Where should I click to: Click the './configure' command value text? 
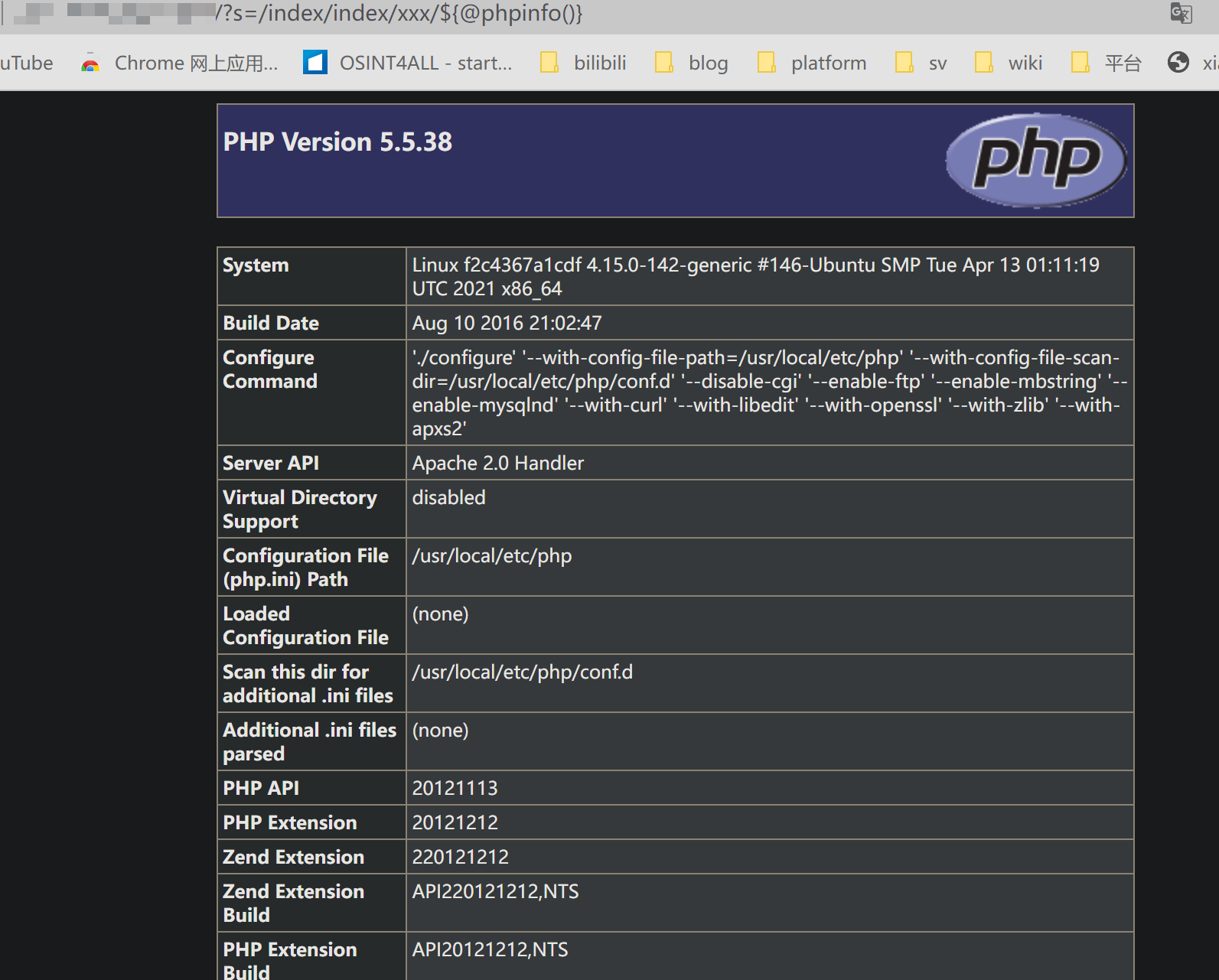point(769,392)
